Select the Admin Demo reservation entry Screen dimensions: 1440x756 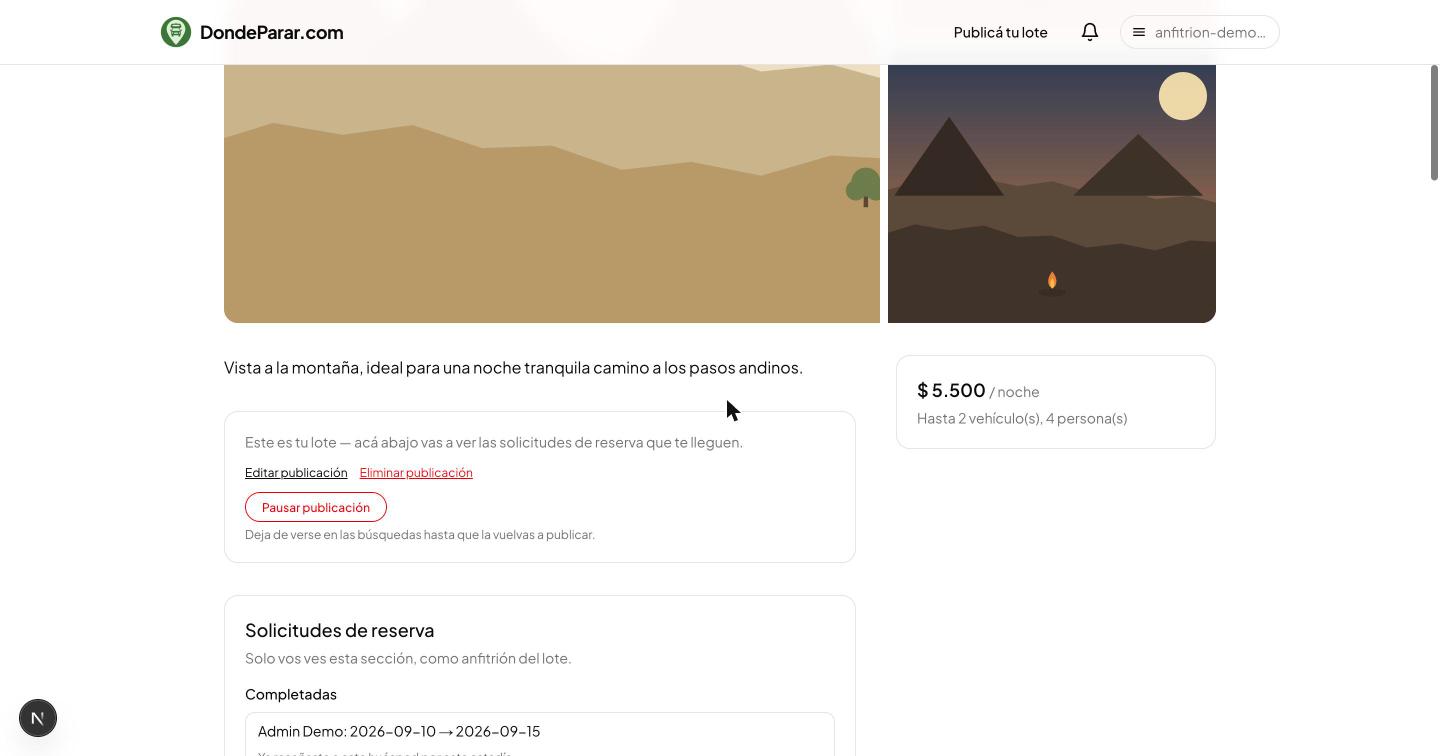[540, 735]
